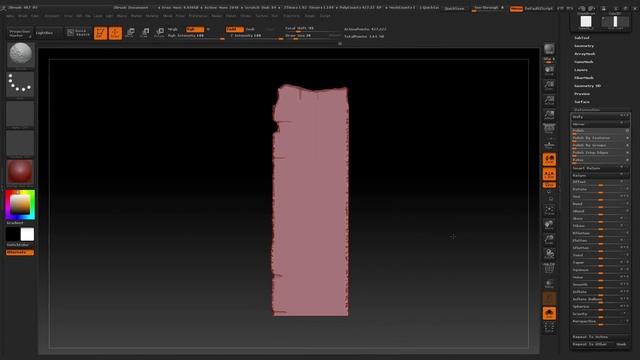Select the Scroll canvas icon

549,71
